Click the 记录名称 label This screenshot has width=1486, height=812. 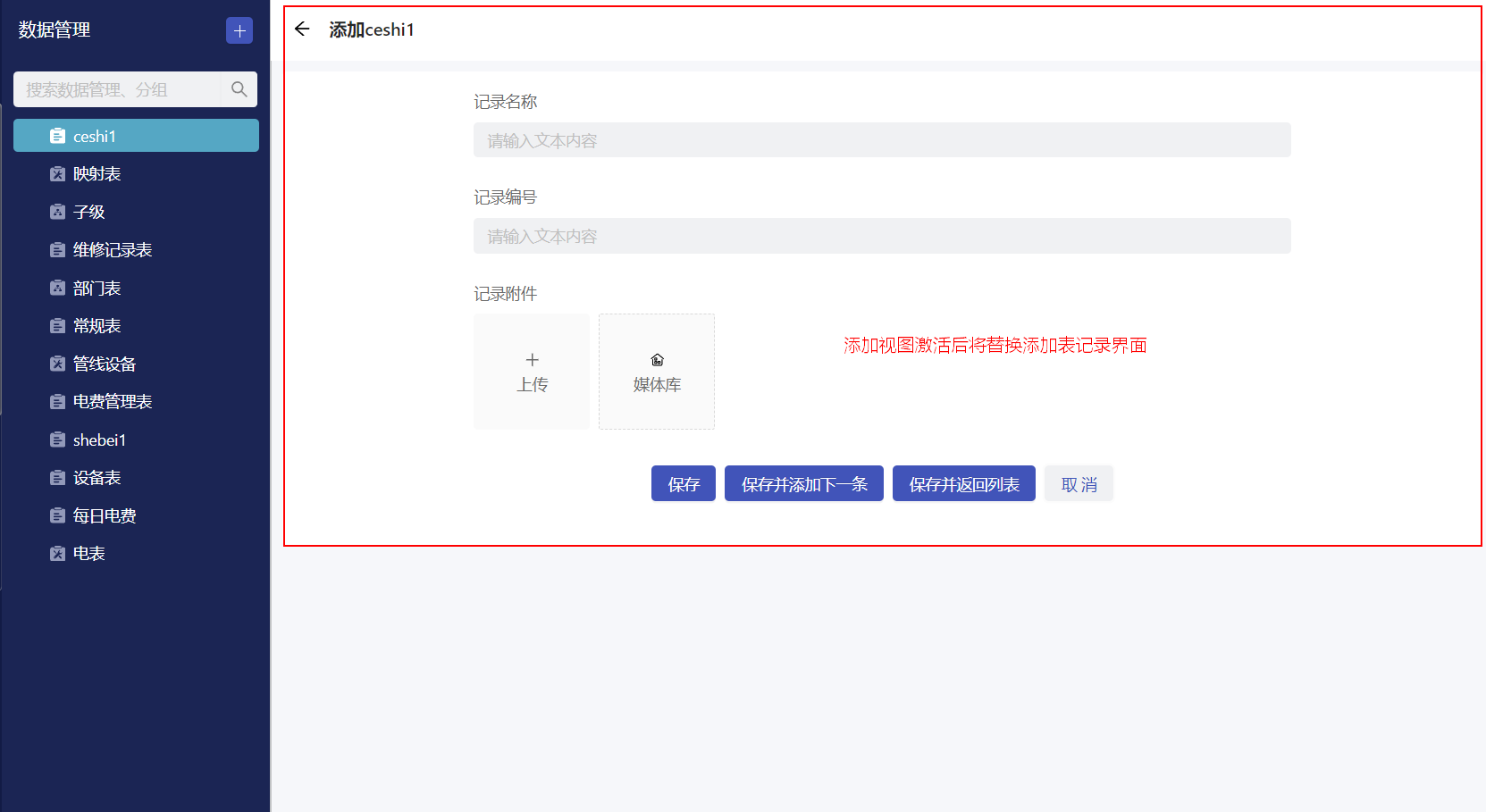(506, 102)
